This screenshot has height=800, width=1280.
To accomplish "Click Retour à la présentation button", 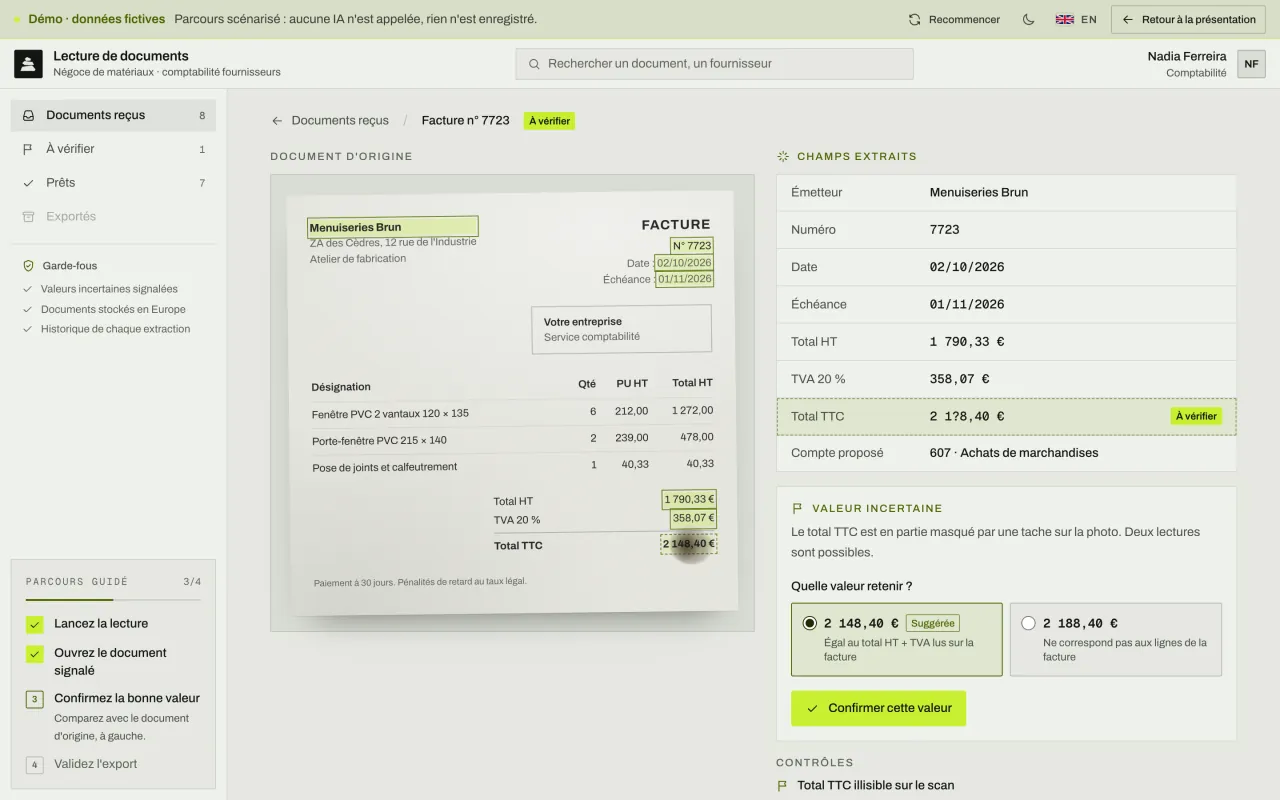I will 1189,19.
